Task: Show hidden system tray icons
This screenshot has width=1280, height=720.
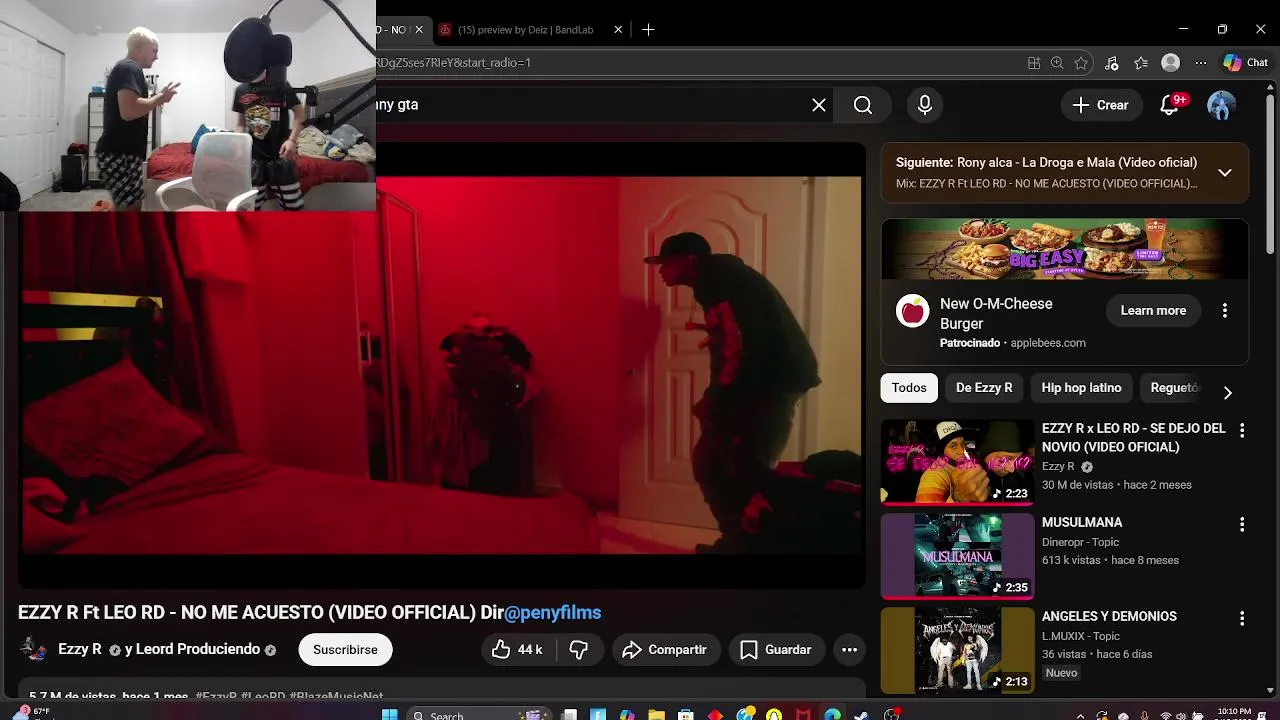Action: tap(1080, 715)
